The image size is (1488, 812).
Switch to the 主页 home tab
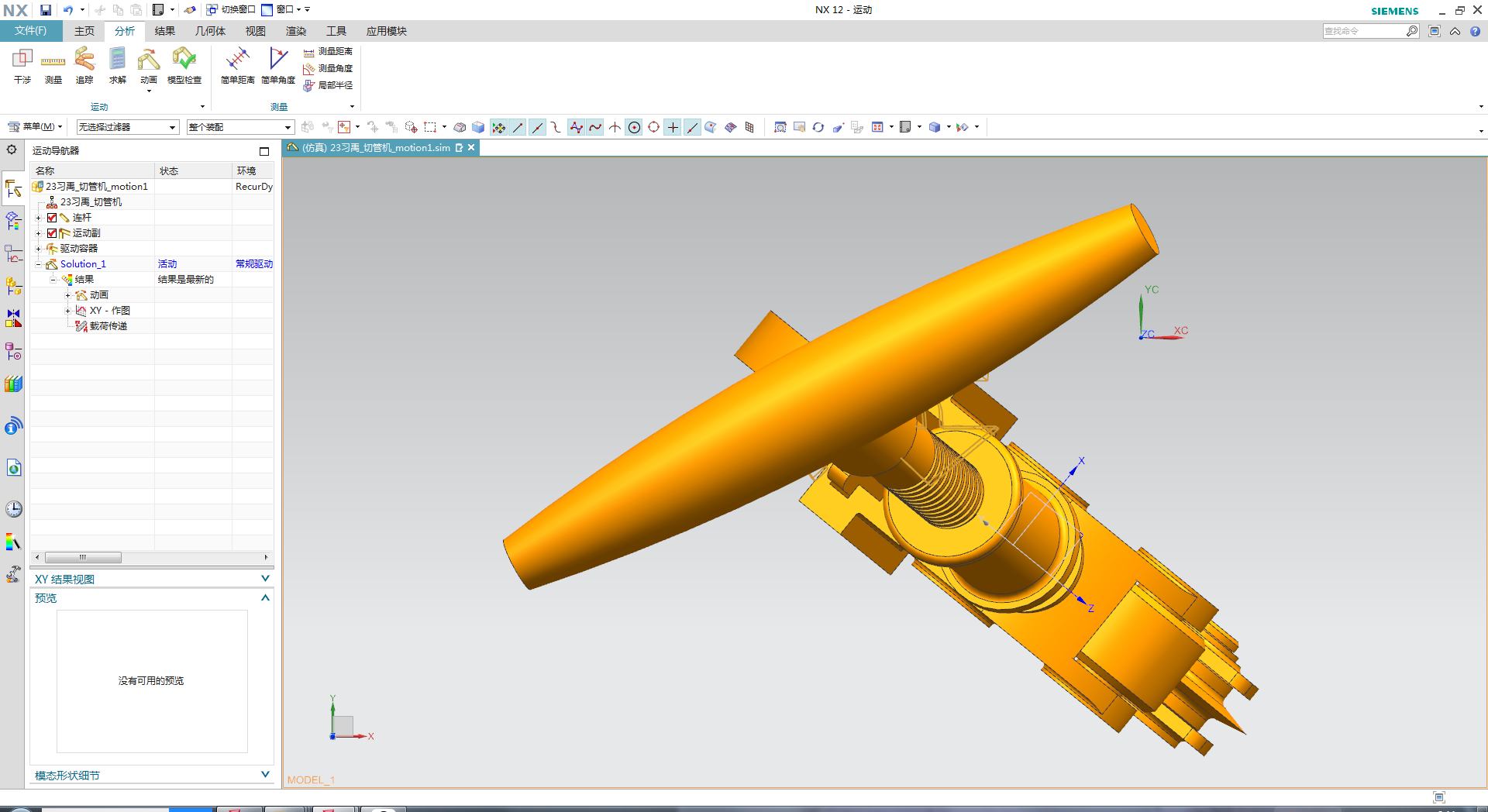[x=84, y=31]
